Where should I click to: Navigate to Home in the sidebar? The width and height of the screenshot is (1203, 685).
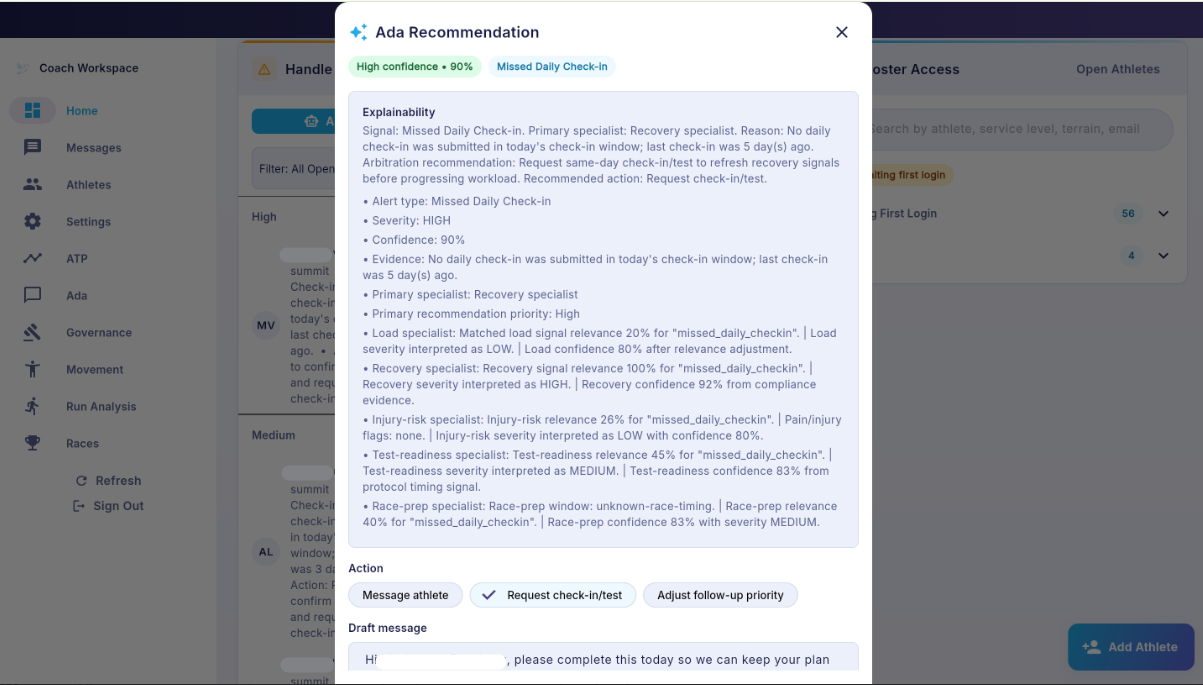(x=81, y=111)
